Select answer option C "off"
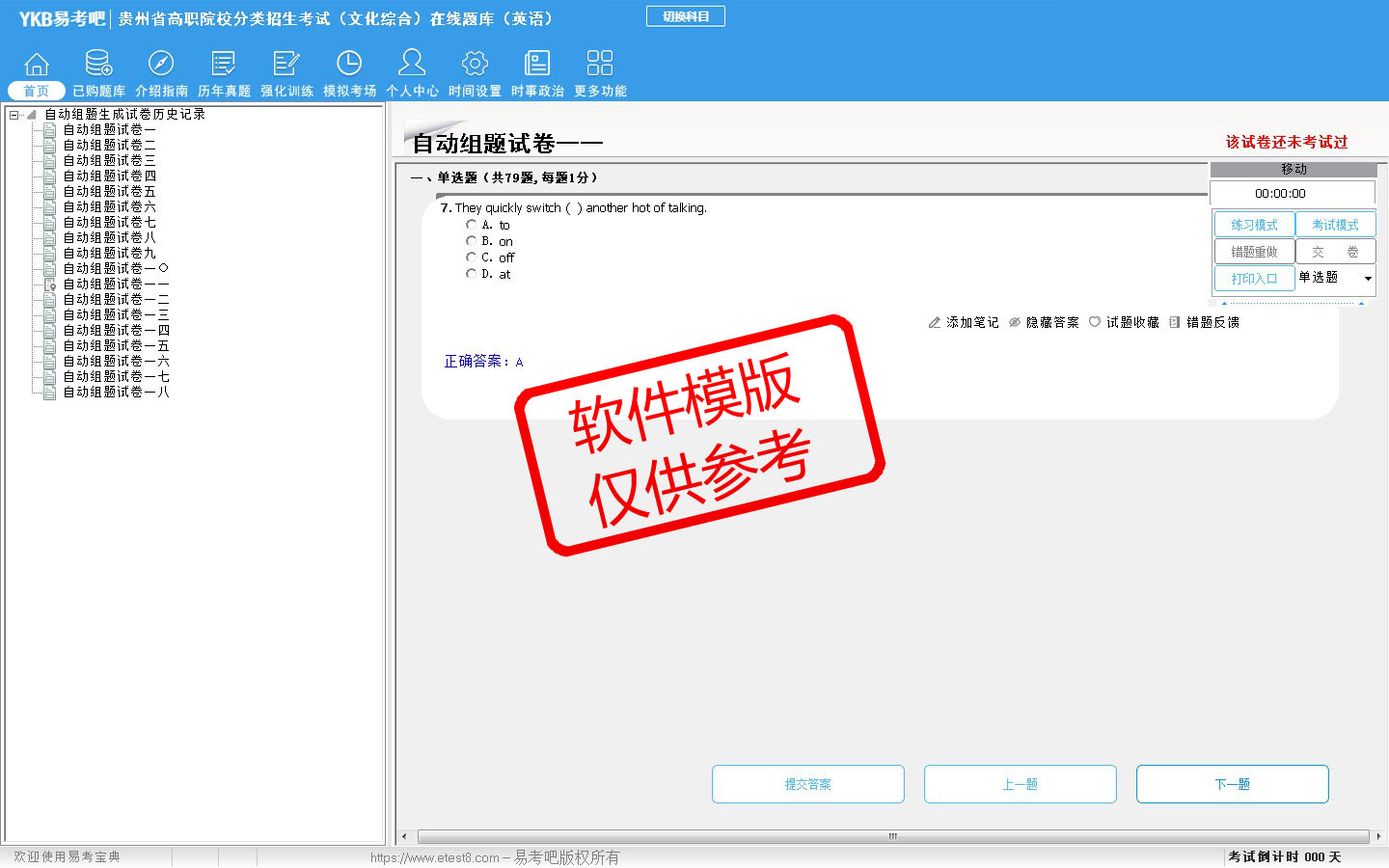Screen dimensions: 1389x868 tap(471, 258)
